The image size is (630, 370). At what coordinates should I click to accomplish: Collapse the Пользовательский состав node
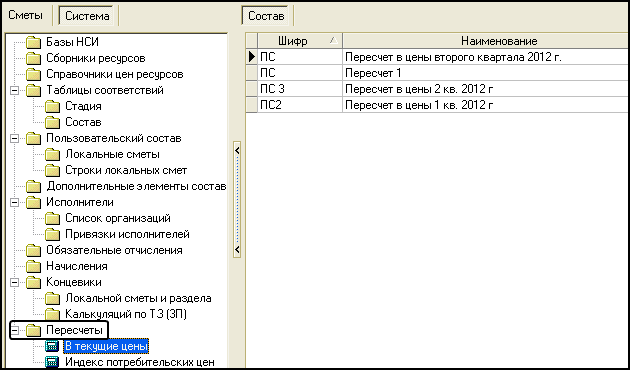click(x=14, y=139)
